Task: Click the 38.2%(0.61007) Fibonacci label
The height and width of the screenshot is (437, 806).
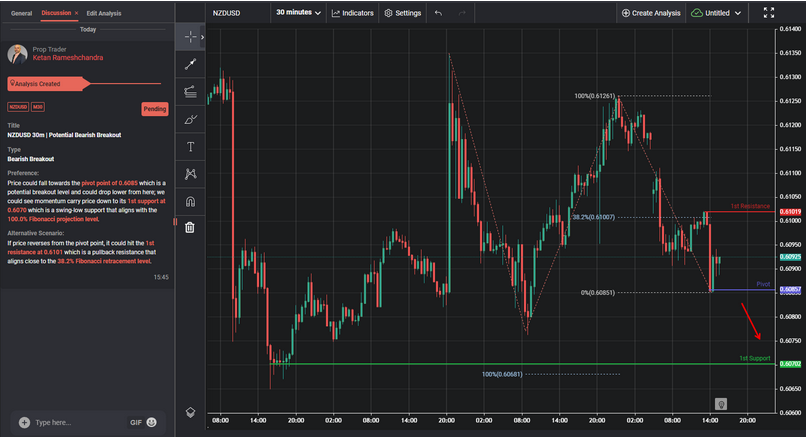Action: pos(593,217)
